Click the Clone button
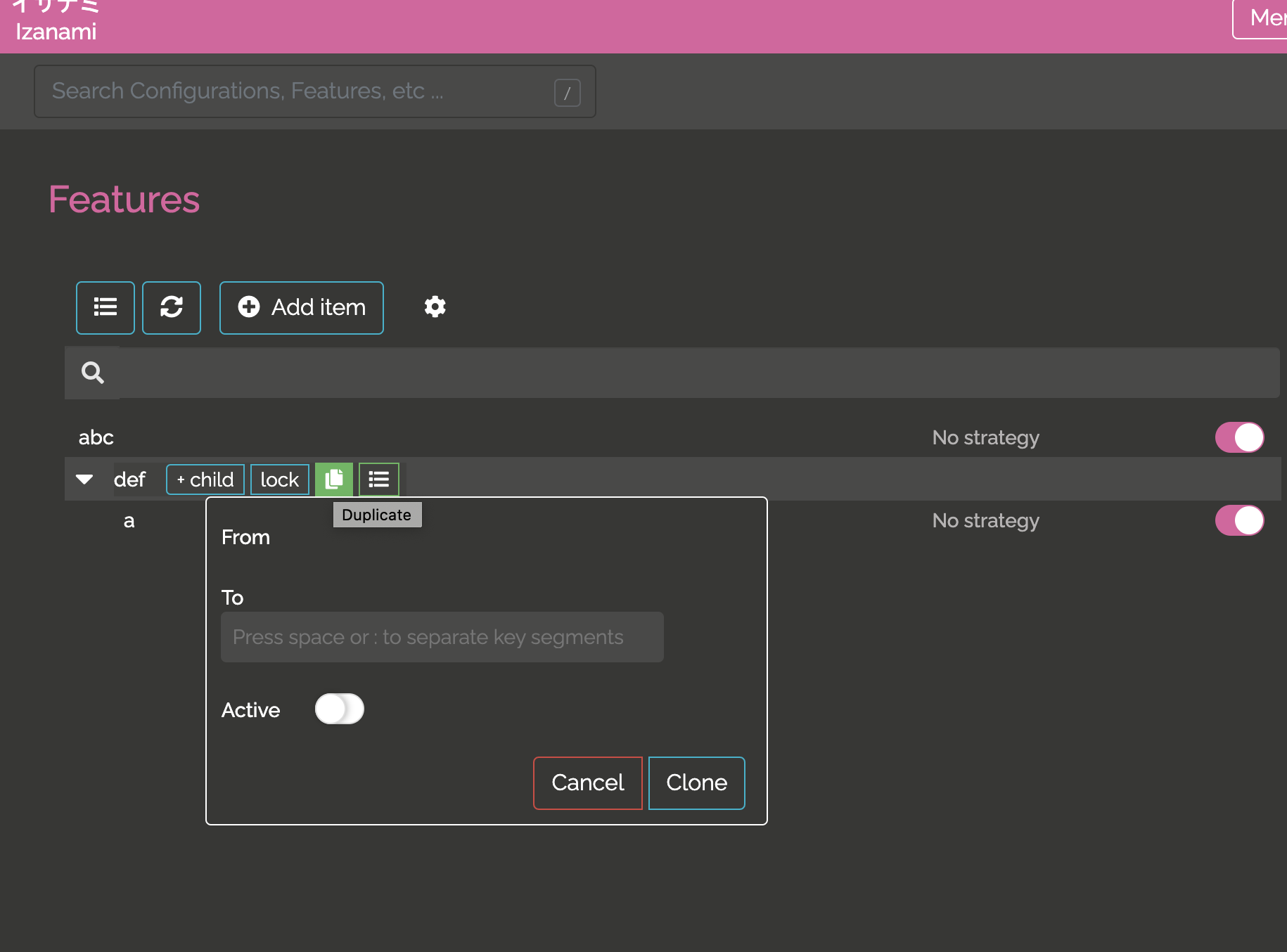This screenshot has height=952, width=1287. (x=696, y=783)
